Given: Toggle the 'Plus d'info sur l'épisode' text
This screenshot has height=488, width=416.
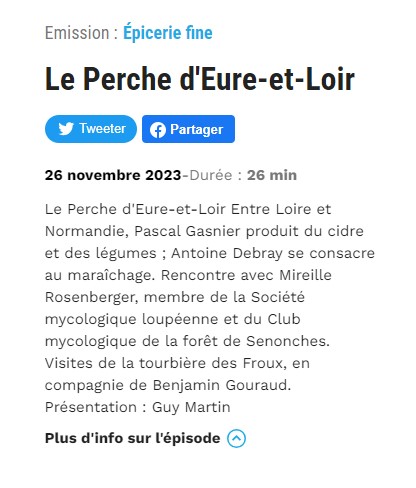Looking at the screenshot, I should (x=132, y=438).
